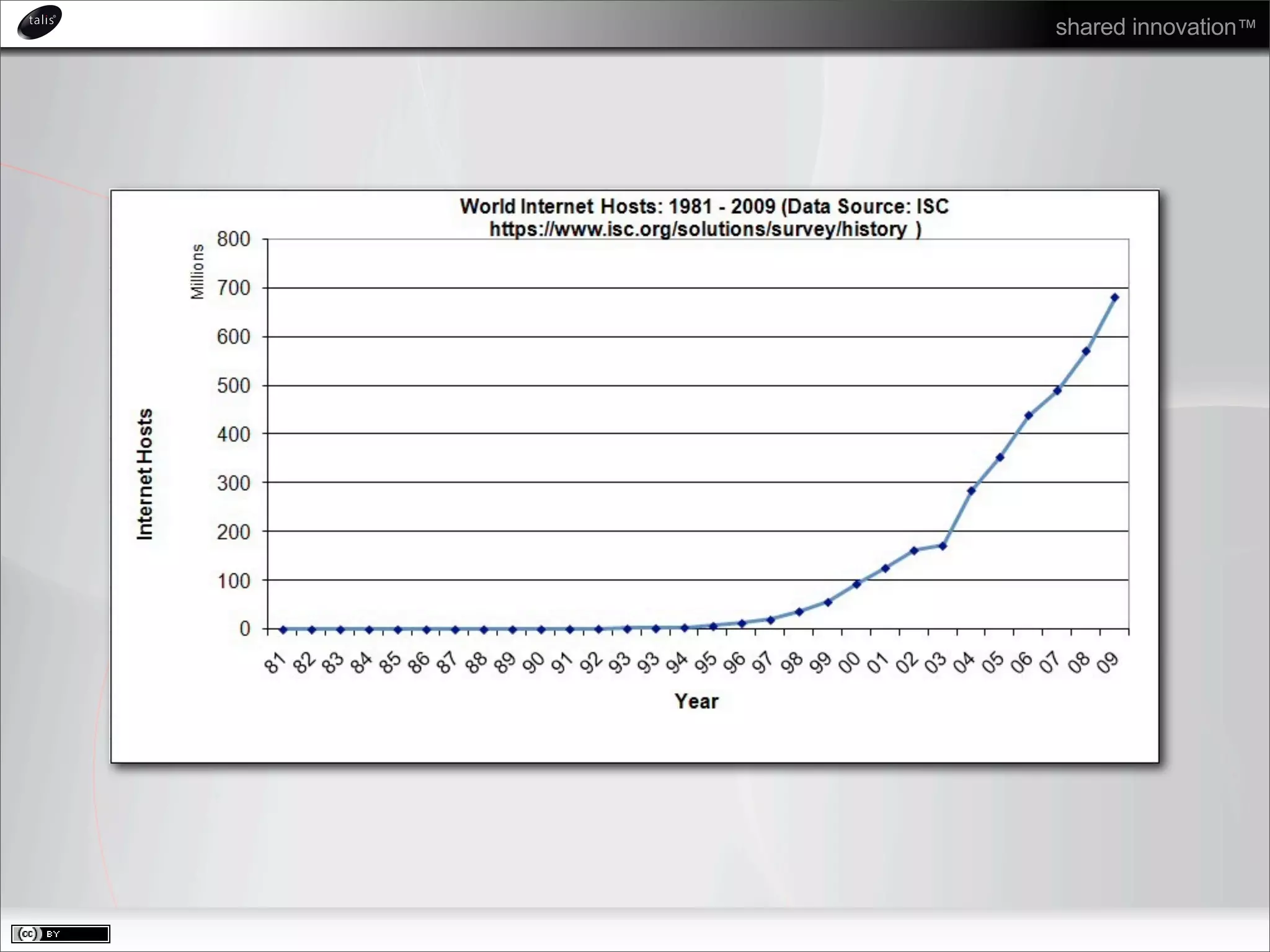Select the 09 data point on the line

point(1114,297)
